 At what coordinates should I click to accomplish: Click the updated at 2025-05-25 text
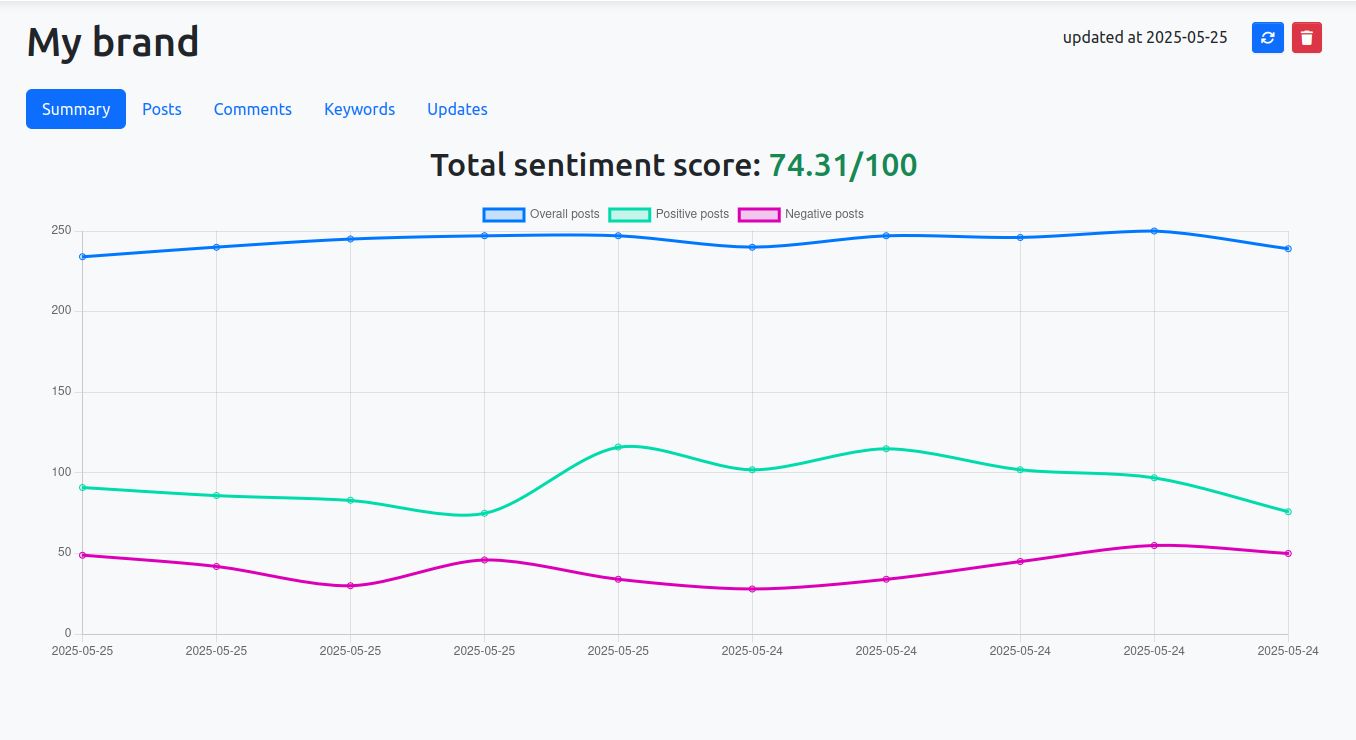[x=1144, y=37]
